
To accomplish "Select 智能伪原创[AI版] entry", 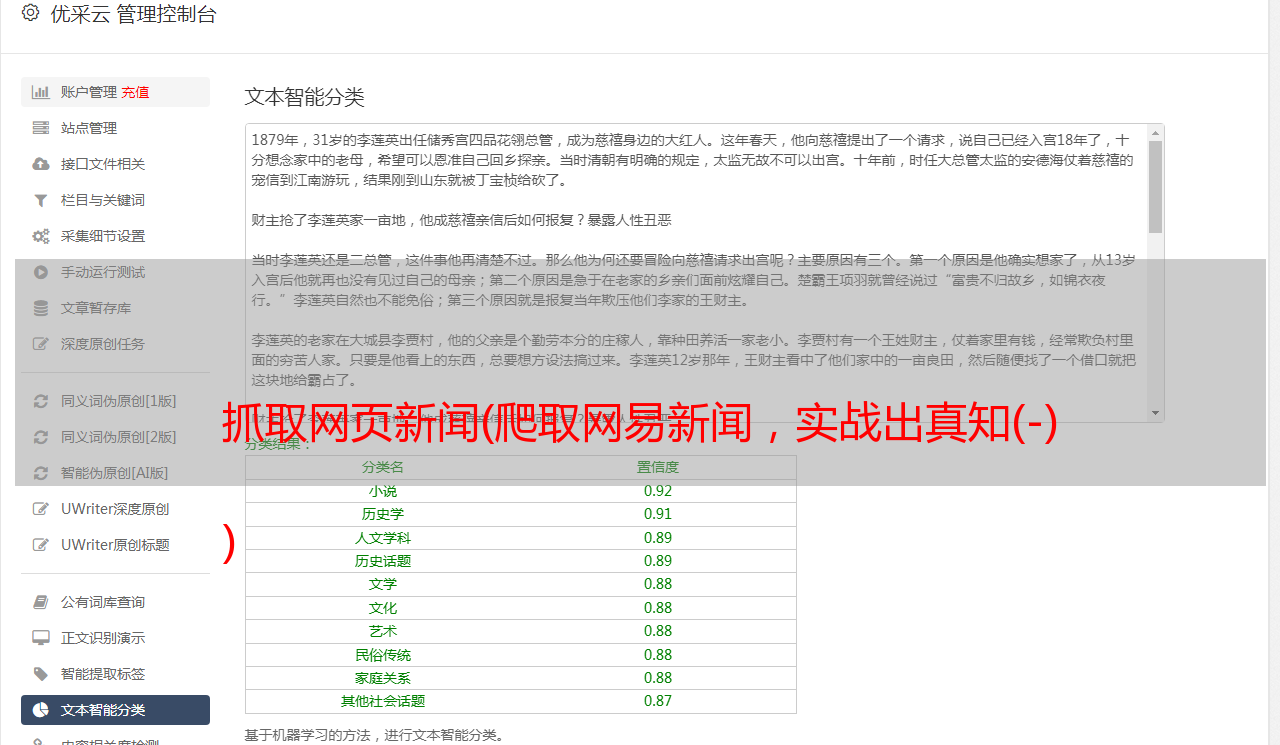I will pyautogui.click(x=115, y=473).
